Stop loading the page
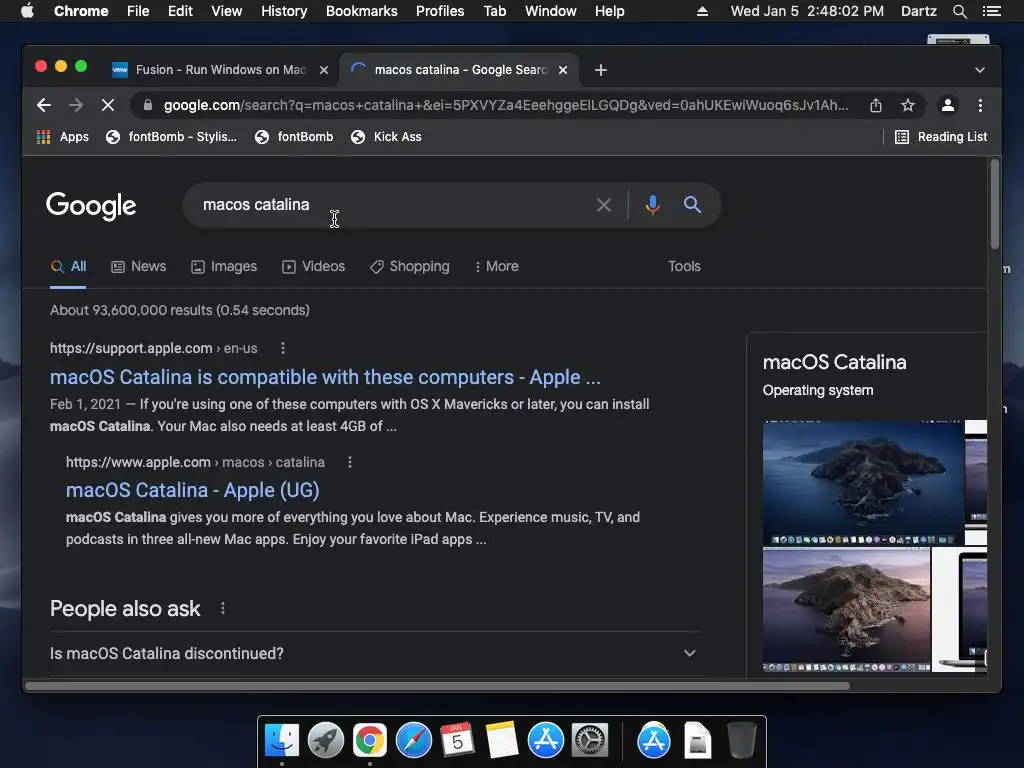The width and height of the screenshot is (1024, 768). point(108,105)
